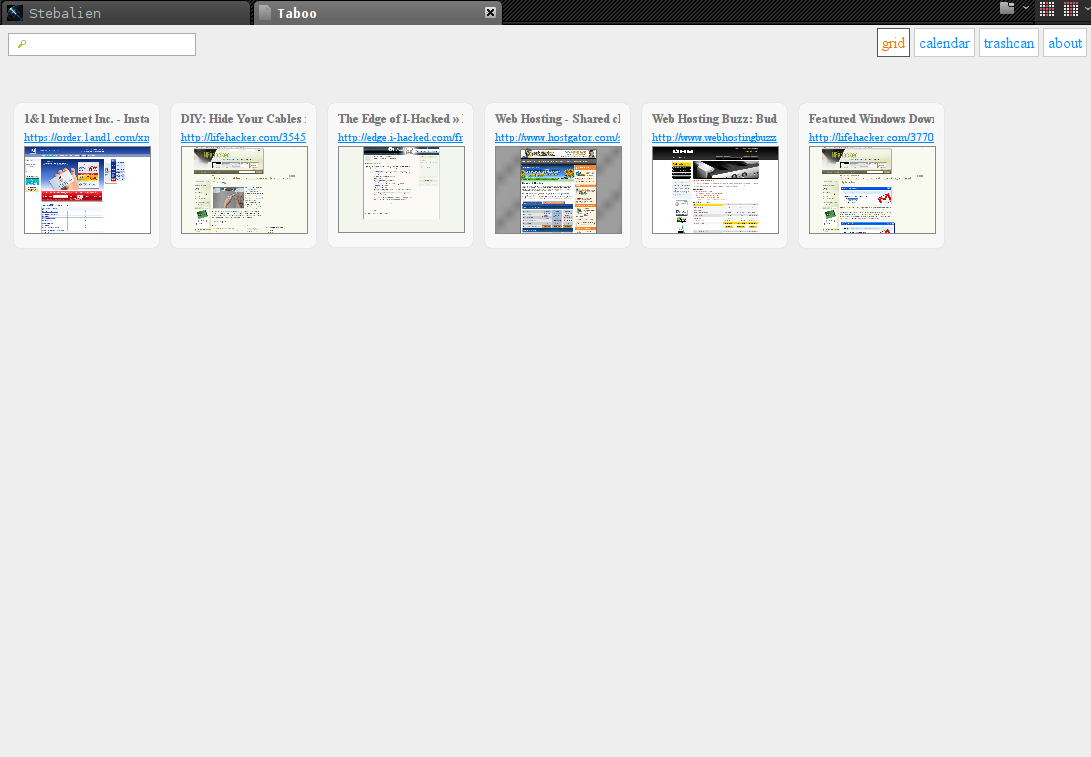Click the 1&1 Internet Inc. thumbnail

coord(87,190)
